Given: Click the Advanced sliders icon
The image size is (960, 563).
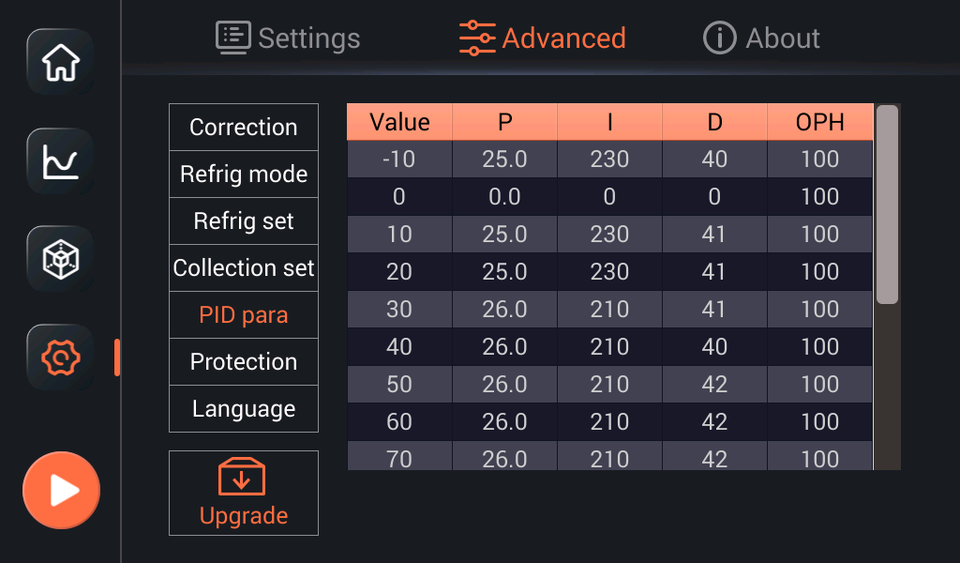Looking at the screenshot, I should click(477, 38).
